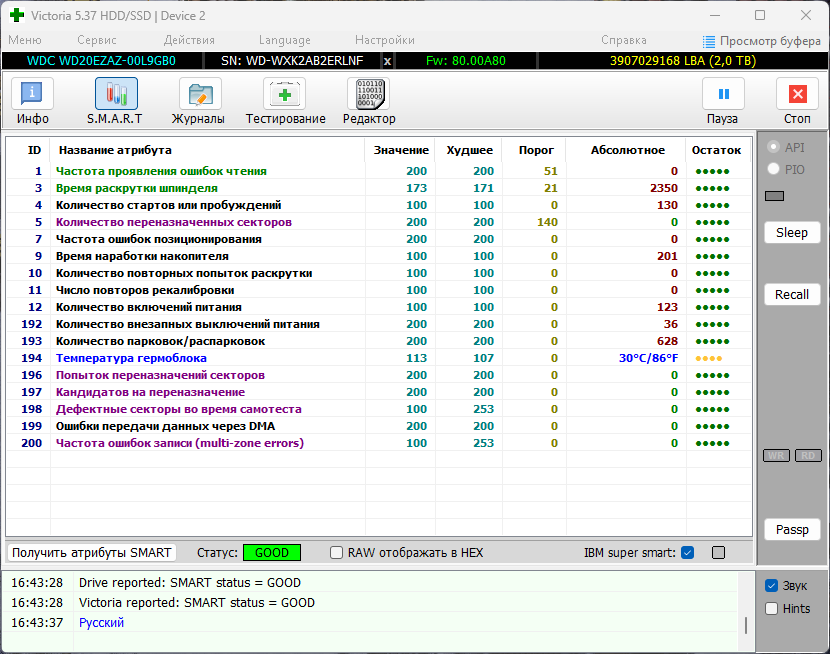
Task: Click the green cross Victoria app icon
Action: (17, 15)
